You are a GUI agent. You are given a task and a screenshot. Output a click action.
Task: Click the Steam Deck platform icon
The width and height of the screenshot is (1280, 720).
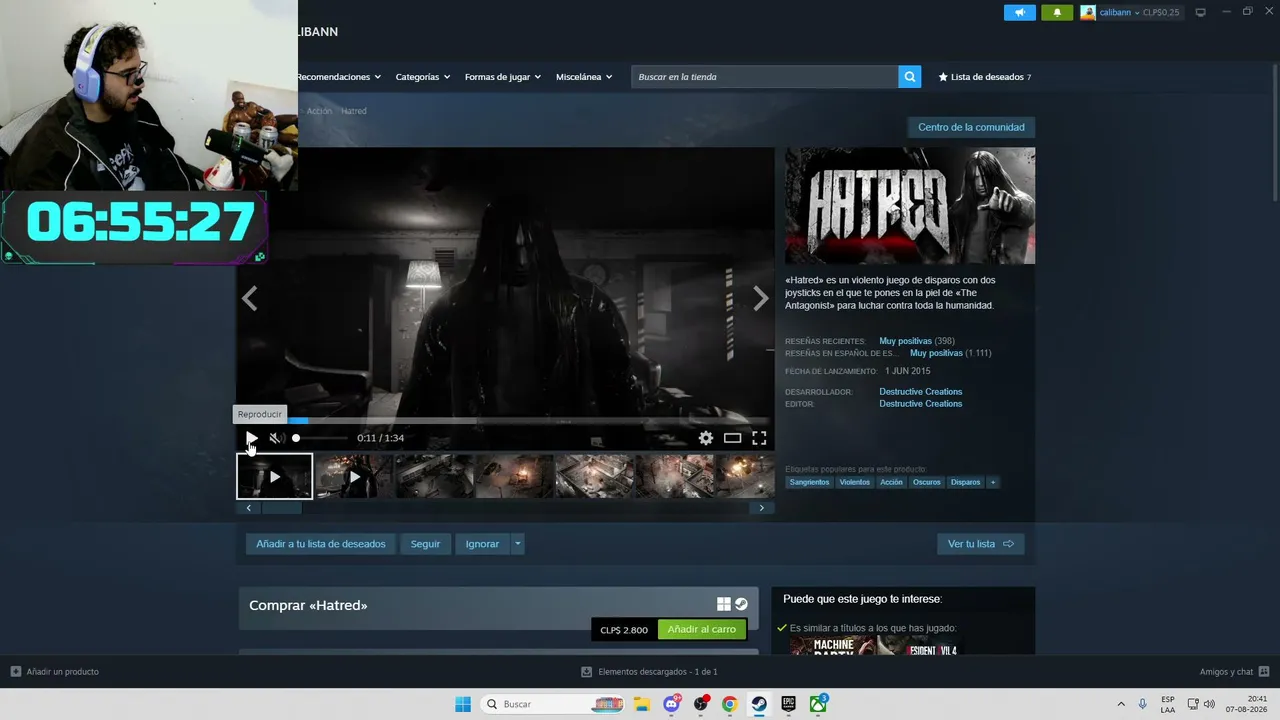click(x=741, y=604)
